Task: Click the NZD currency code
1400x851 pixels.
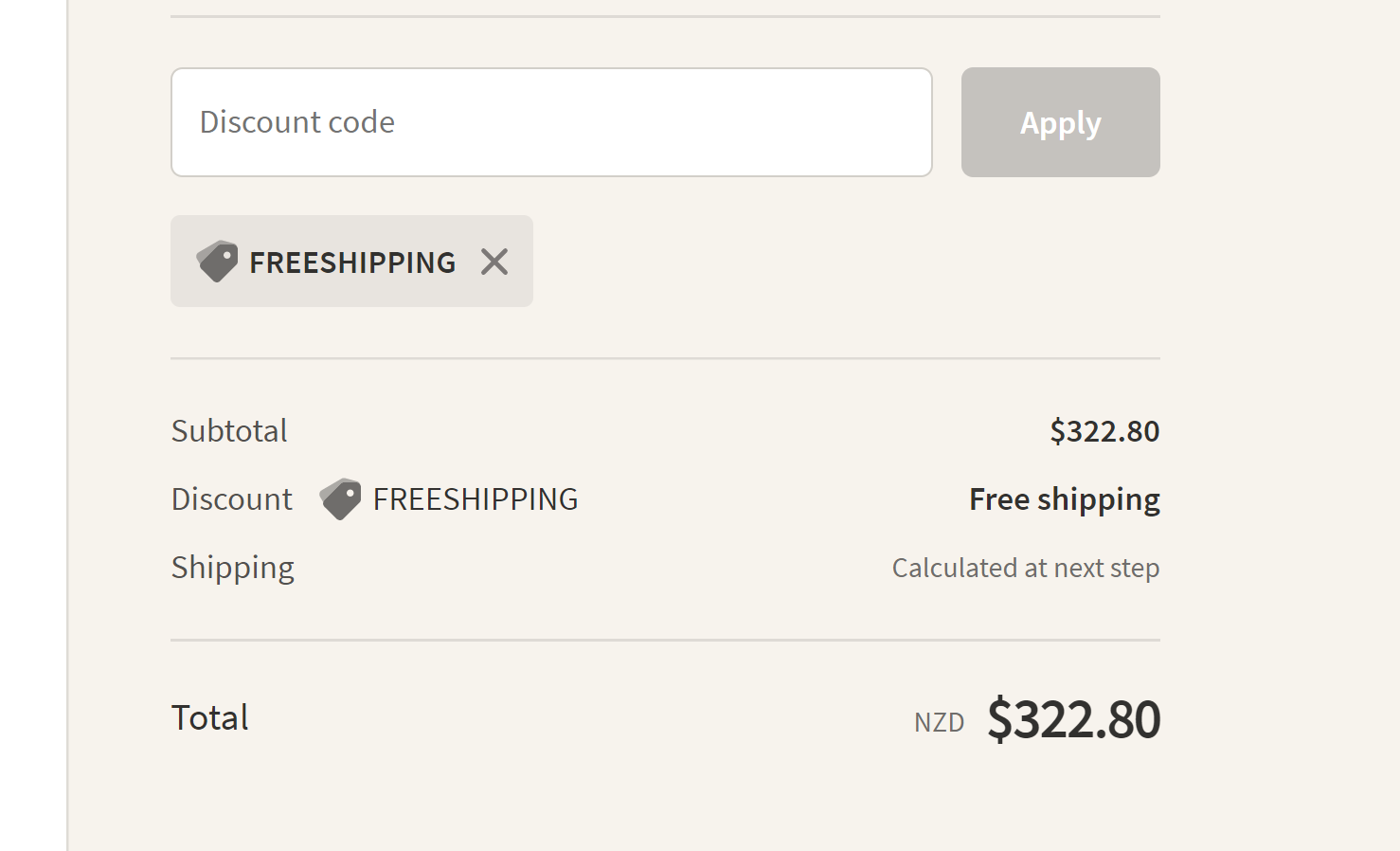Action: click(939, 721)
